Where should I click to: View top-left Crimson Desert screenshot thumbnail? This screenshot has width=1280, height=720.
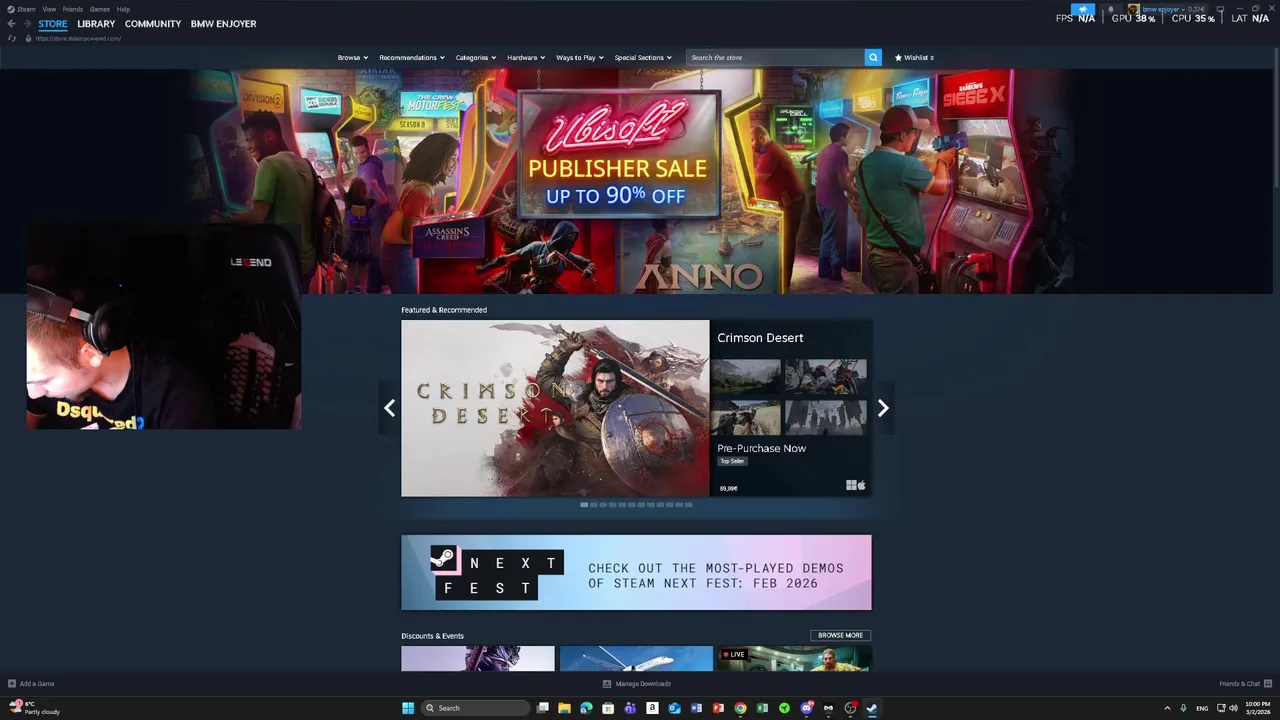746,376
